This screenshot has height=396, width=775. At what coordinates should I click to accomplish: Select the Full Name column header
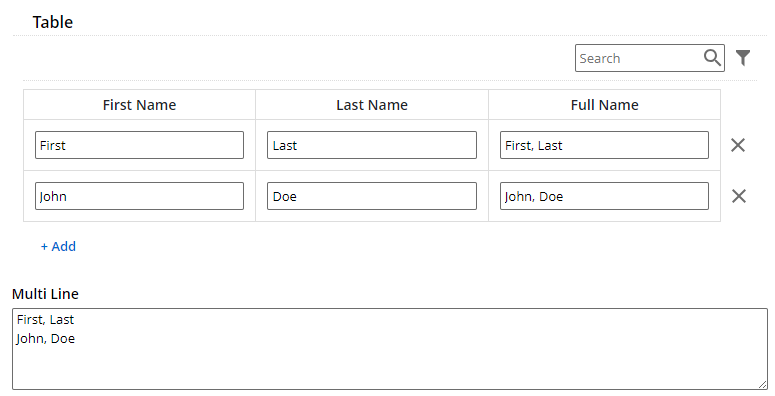604,105
